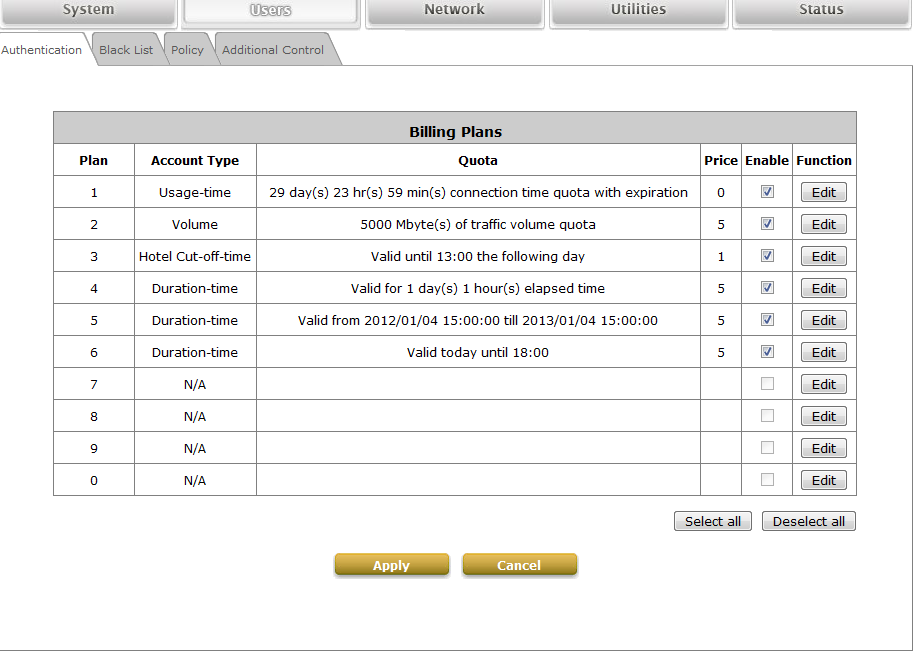Screen dimensions: 915x652
Task: Go to the Status menu tab
Action: (821, 11)
